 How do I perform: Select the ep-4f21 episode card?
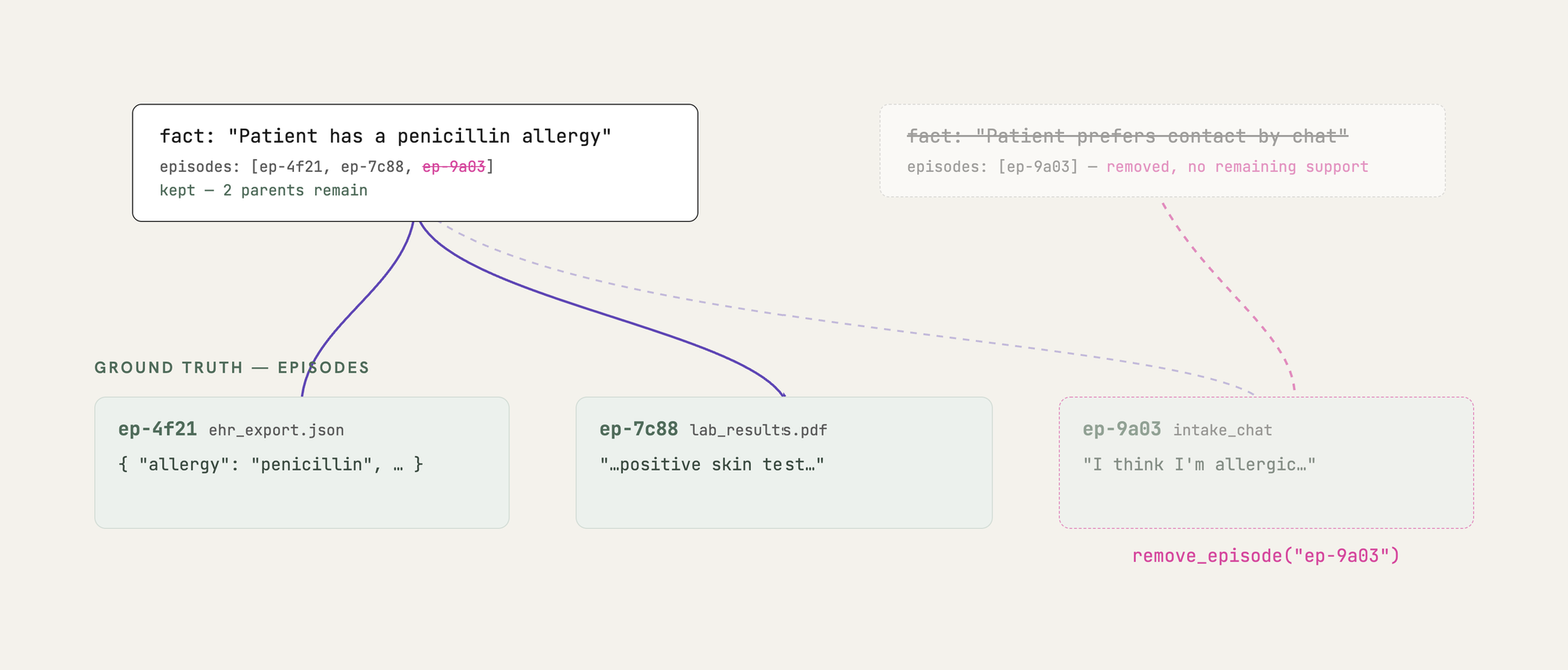302,462
